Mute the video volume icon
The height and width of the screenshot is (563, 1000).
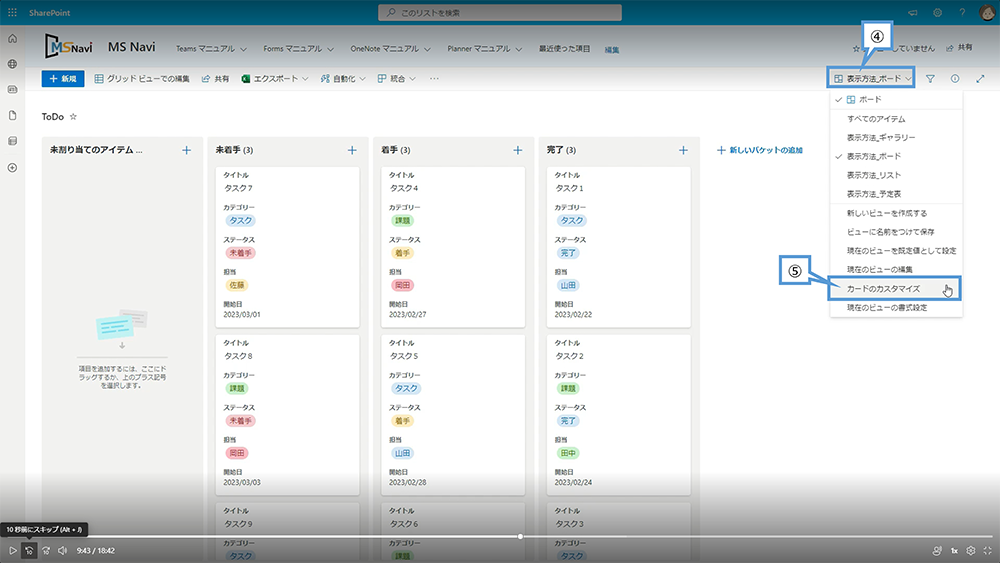point(62,550)
